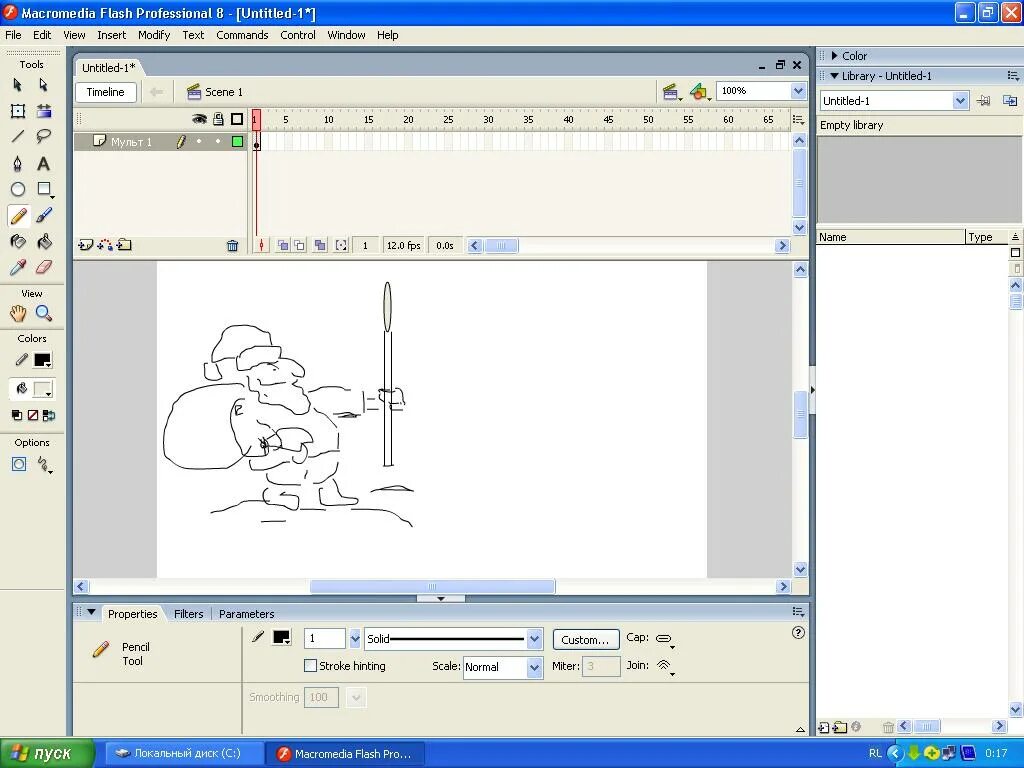Select the Lasso tool
Screen dimensions: 1024x768
(x=44, y=136)
